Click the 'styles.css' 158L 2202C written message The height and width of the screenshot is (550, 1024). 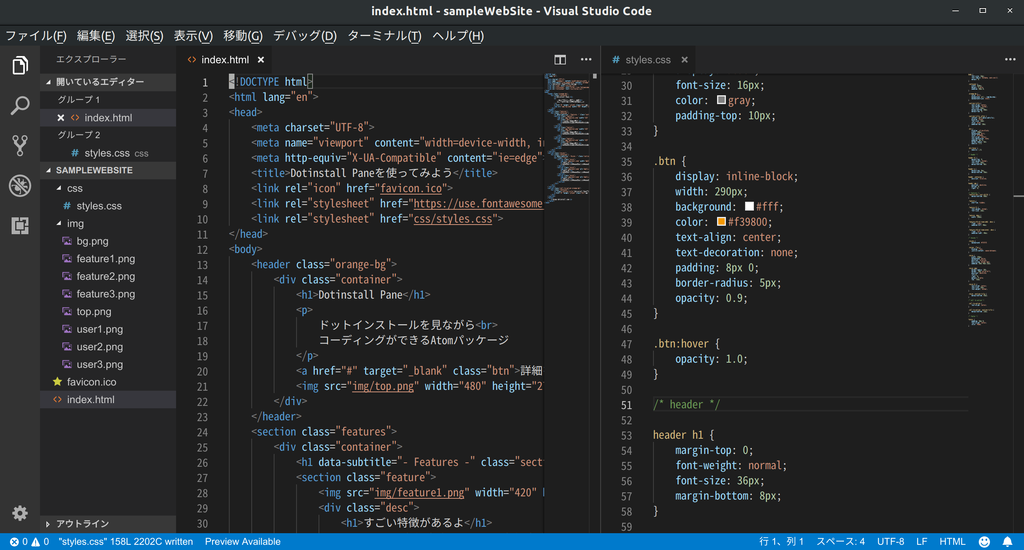pos(125,542)
